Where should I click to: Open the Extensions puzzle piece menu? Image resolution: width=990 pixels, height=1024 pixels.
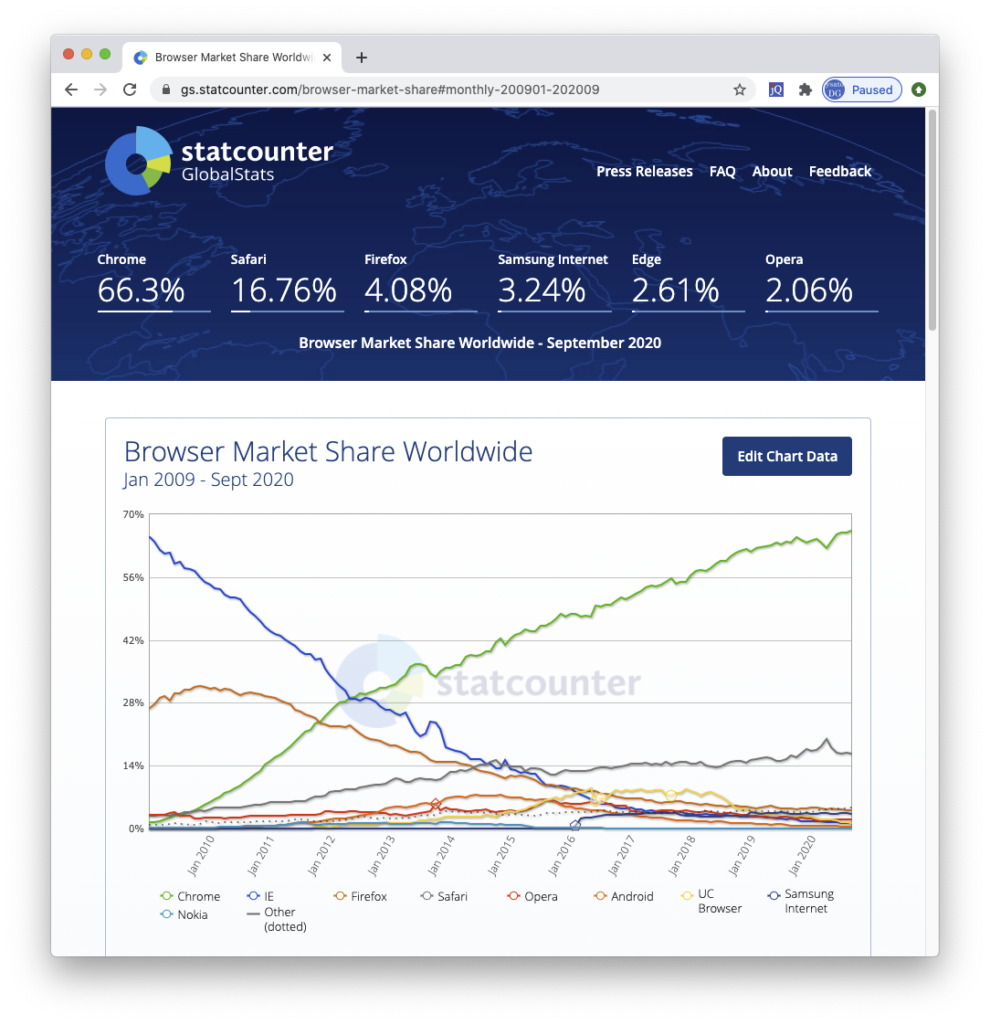(x=804, y=90)
